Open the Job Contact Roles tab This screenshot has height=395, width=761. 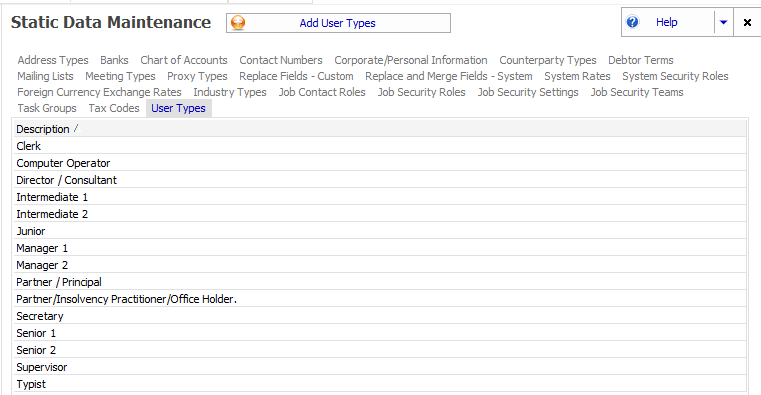pyautogui.click(x=322, y=92)
